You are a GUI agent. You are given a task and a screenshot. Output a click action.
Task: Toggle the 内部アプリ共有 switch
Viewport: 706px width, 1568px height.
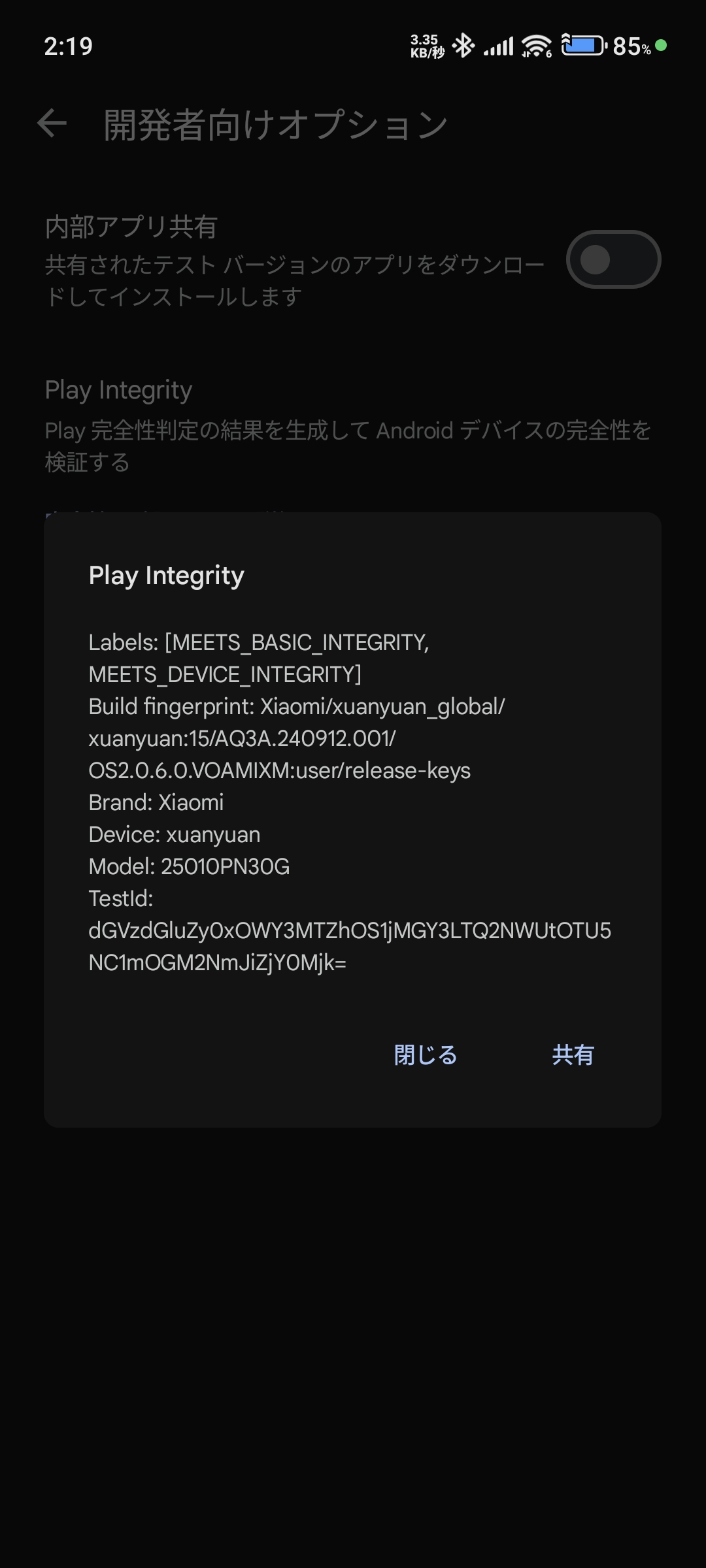(x=613, y=259)
